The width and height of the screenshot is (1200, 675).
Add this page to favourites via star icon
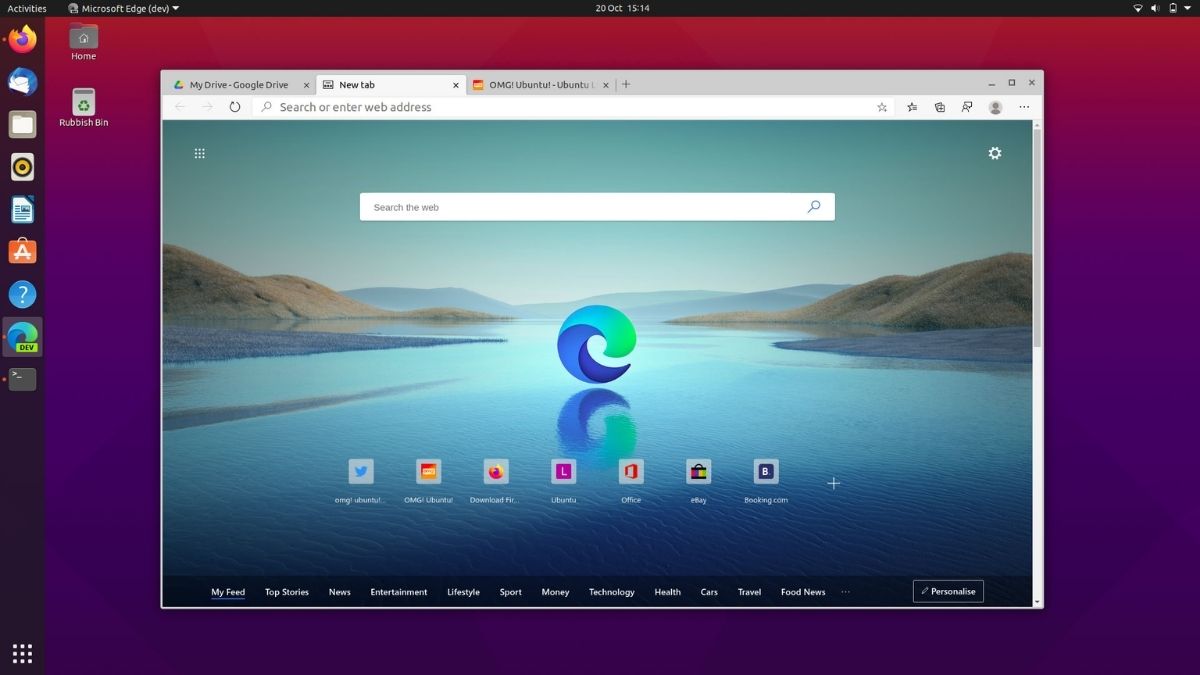click(x=881, y=107)
